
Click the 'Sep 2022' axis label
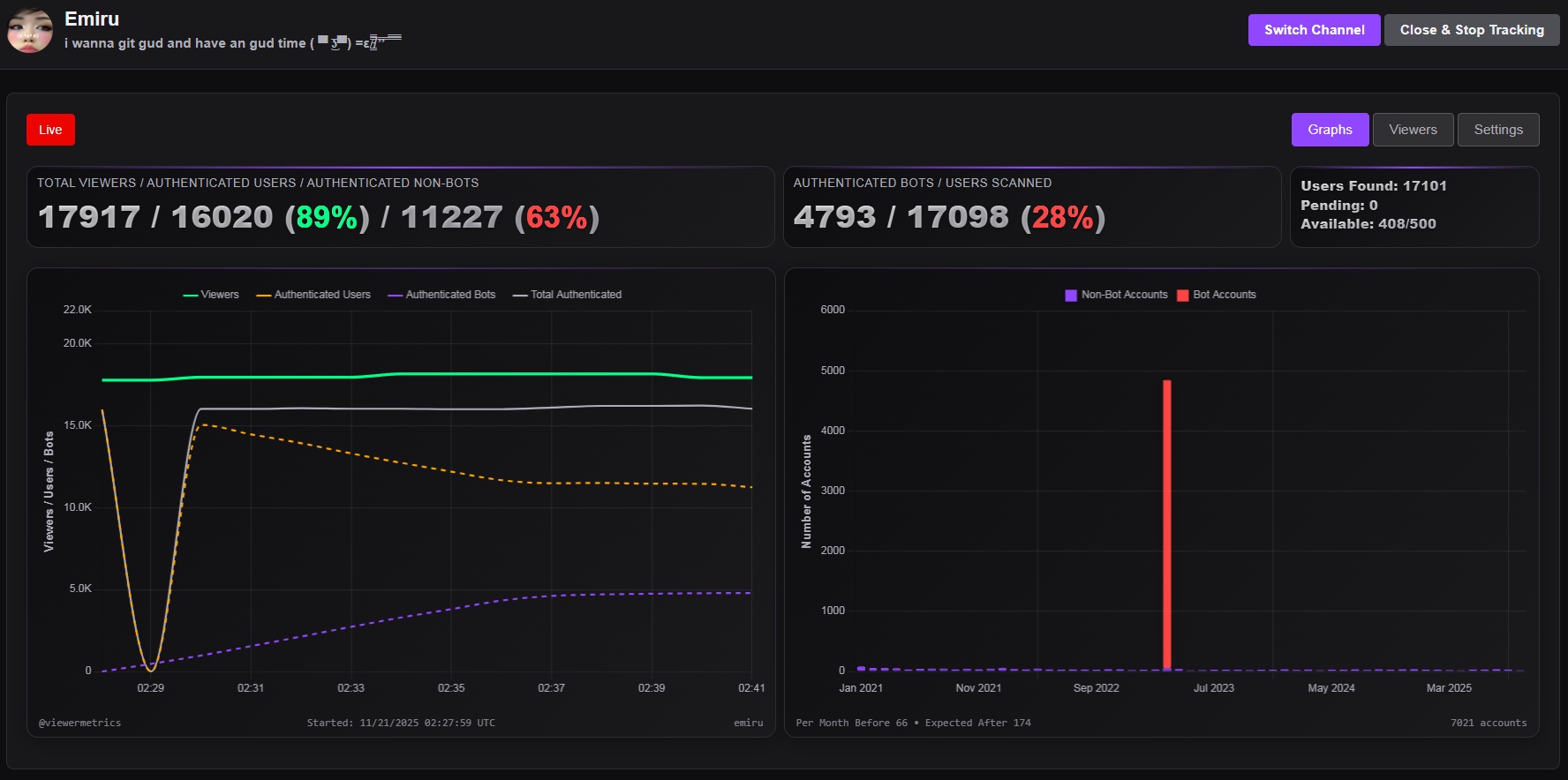click(x=1097, y=688)
